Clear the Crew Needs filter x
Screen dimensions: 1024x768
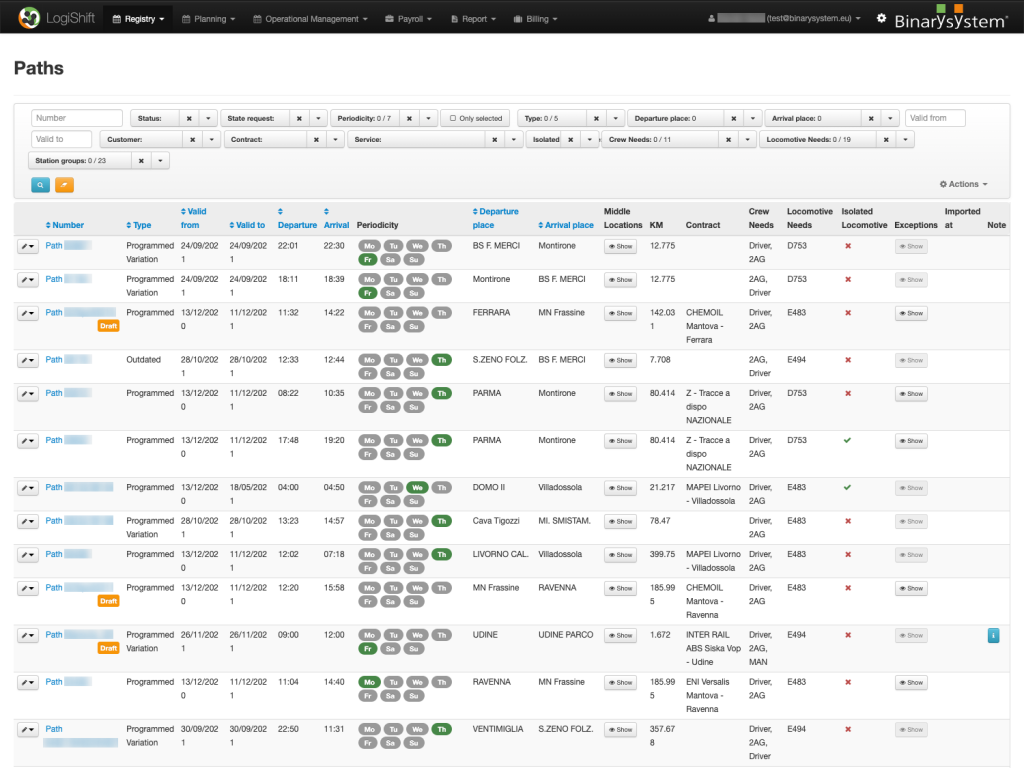tap(729, 139)
